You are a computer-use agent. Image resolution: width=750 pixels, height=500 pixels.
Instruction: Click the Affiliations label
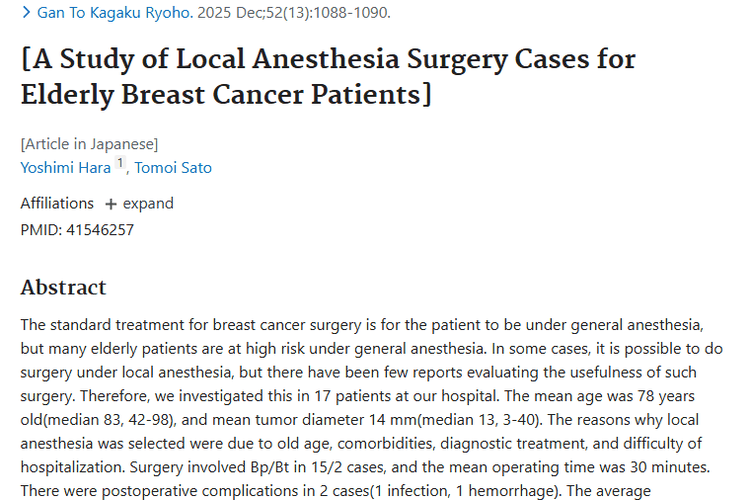(57, 203)
